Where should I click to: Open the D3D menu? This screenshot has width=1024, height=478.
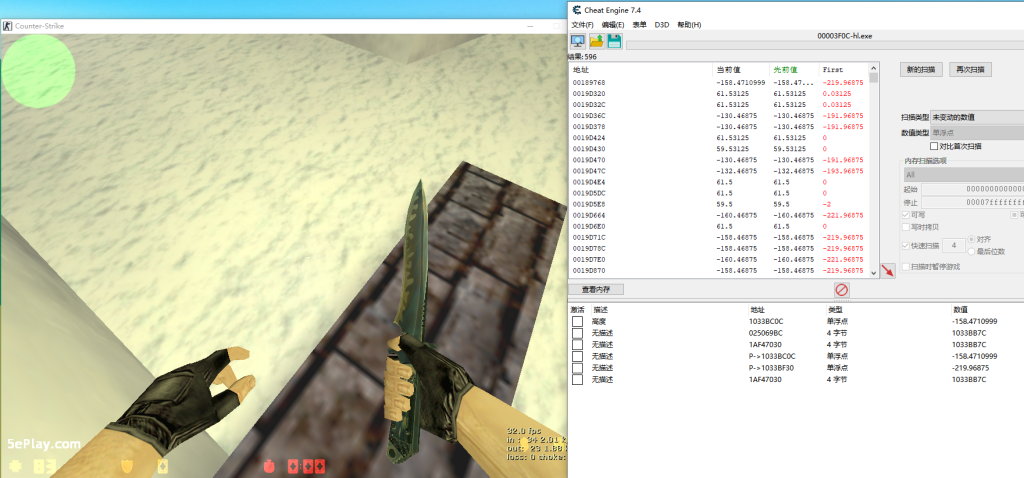(x=662, y=24)
